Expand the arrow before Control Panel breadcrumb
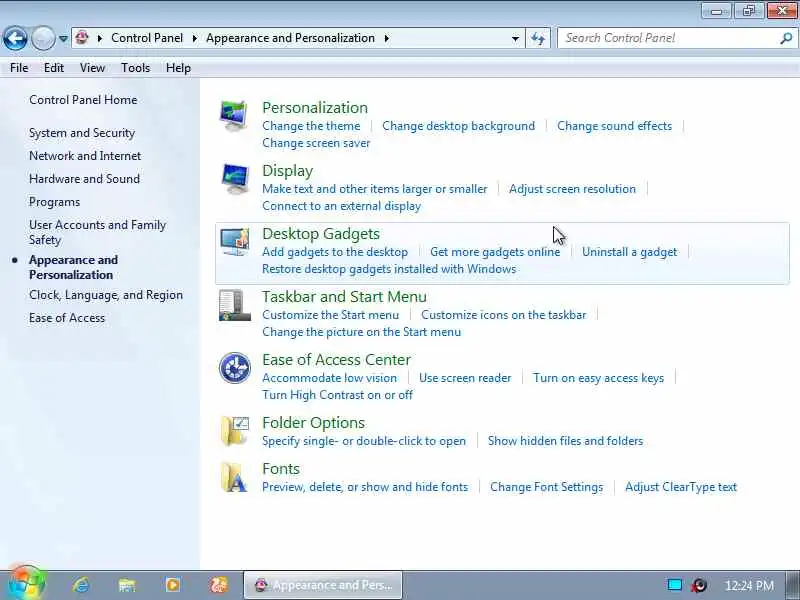This screenshot has height=600, width=800. (x=100, y=38)
